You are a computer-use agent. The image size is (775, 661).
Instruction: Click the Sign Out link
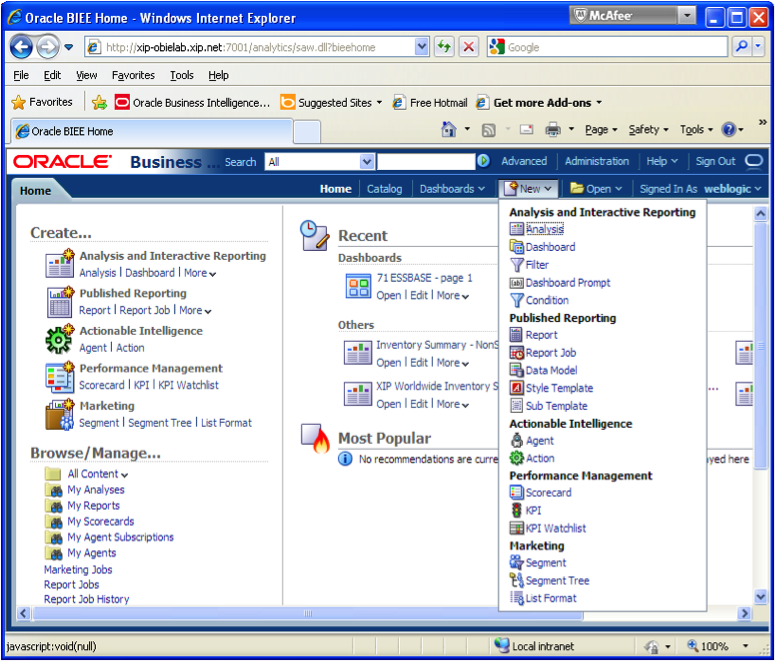click(x=715, y=161)
